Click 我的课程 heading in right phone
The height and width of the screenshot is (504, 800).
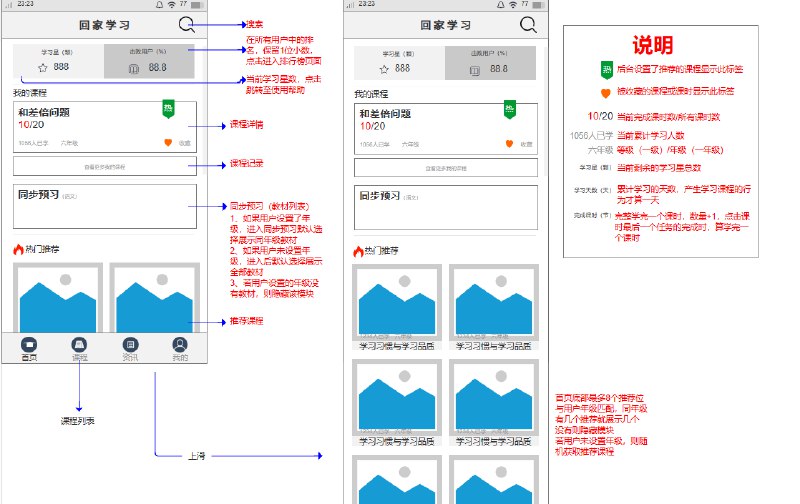[371, 94]
